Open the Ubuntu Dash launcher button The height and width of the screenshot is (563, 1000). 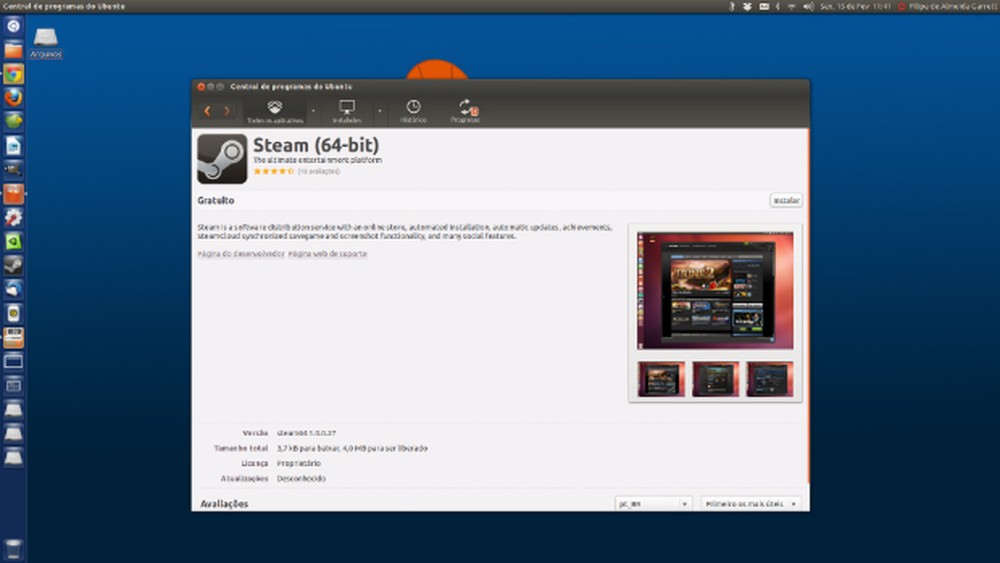pos(13,26)
